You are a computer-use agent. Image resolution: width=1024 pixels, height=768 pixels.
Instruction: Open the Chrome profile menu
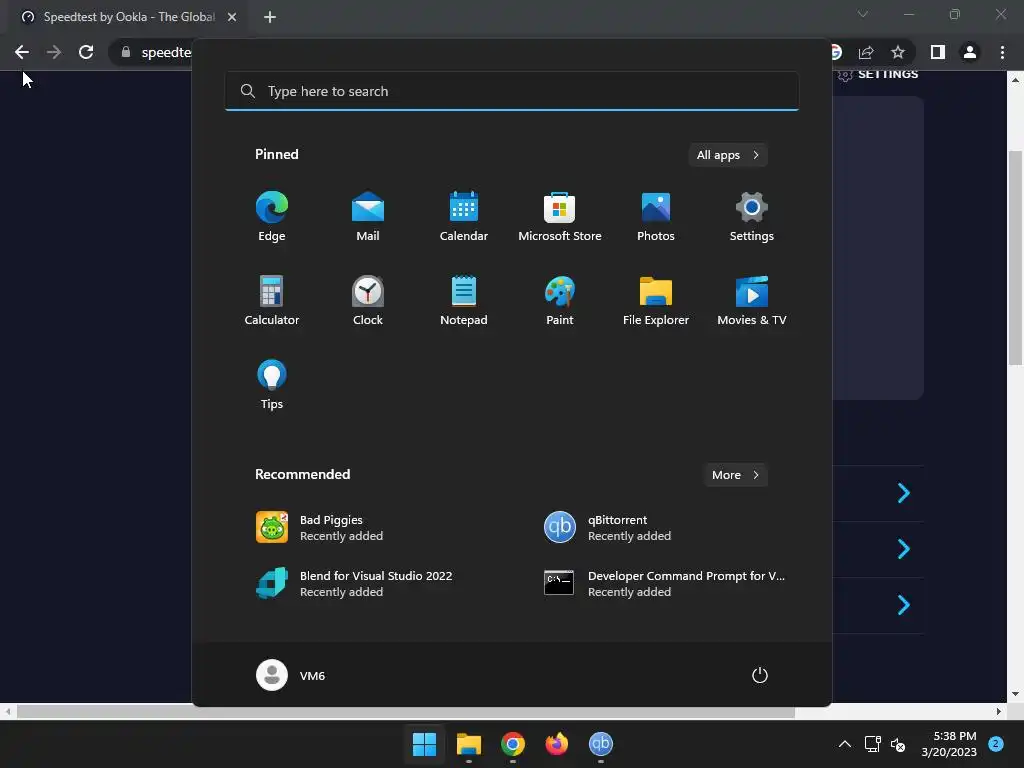970,52
